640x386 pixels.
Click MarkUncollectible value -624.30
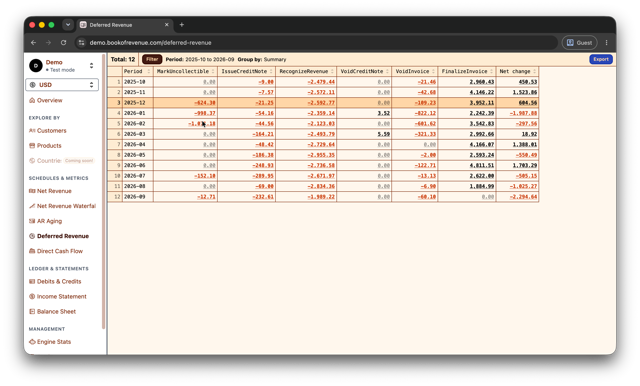click(205, 103)
